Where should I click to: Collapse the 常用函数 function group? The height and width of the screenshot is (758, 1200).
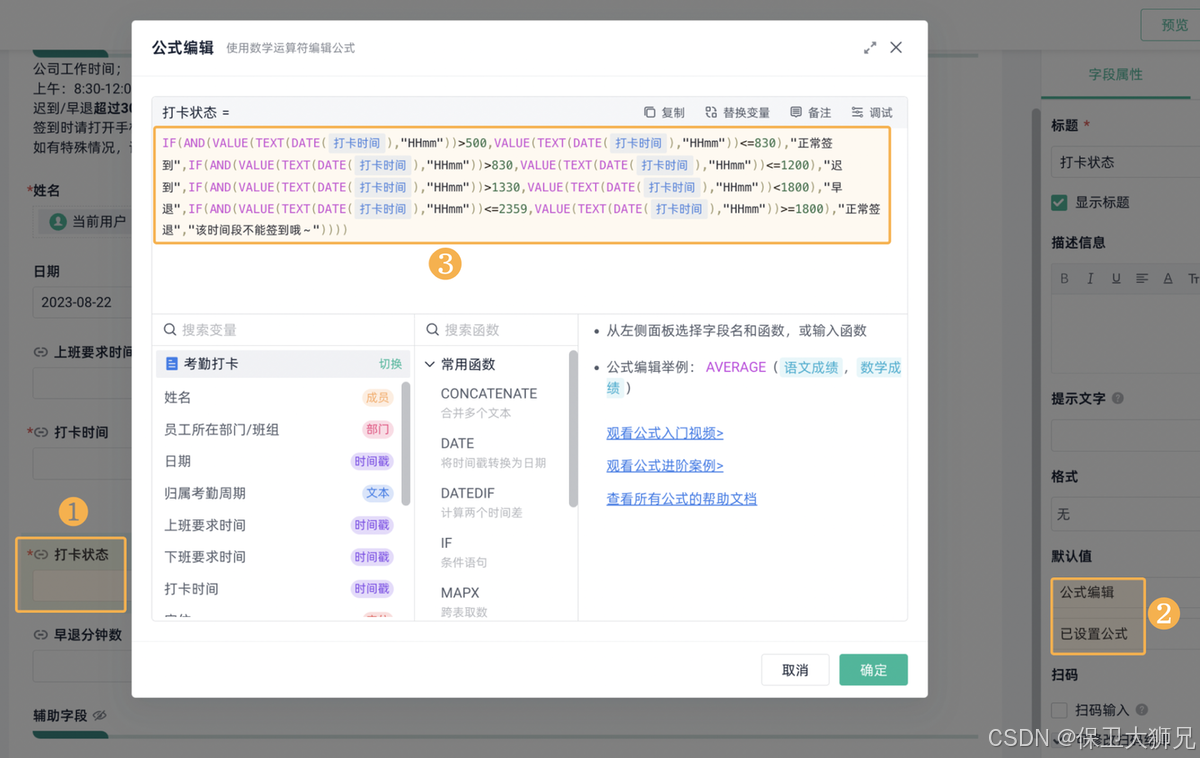[430, 365]
